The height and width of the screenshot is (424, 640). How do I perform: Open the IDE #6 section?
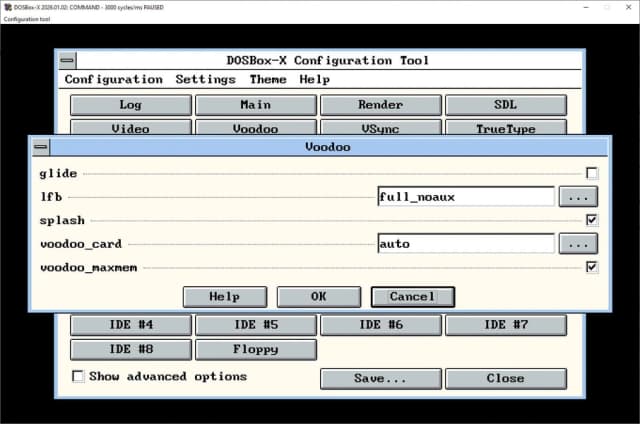pos(381,325)
